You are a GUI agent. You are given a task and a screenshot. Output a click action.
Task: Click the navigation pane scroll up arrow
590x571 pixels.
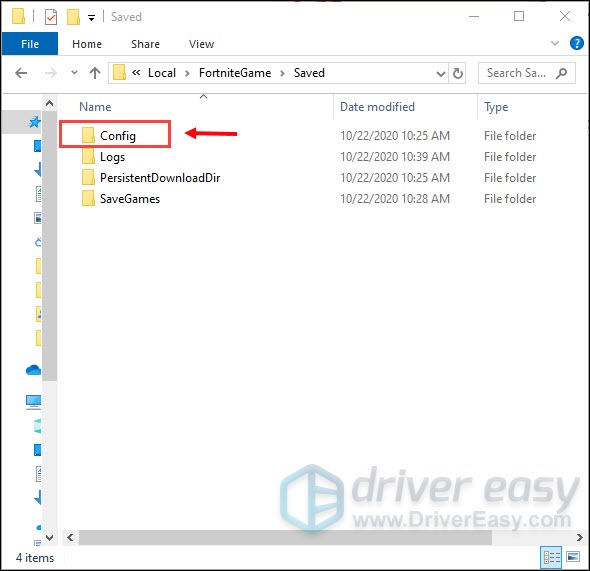[x=49, y=103]
